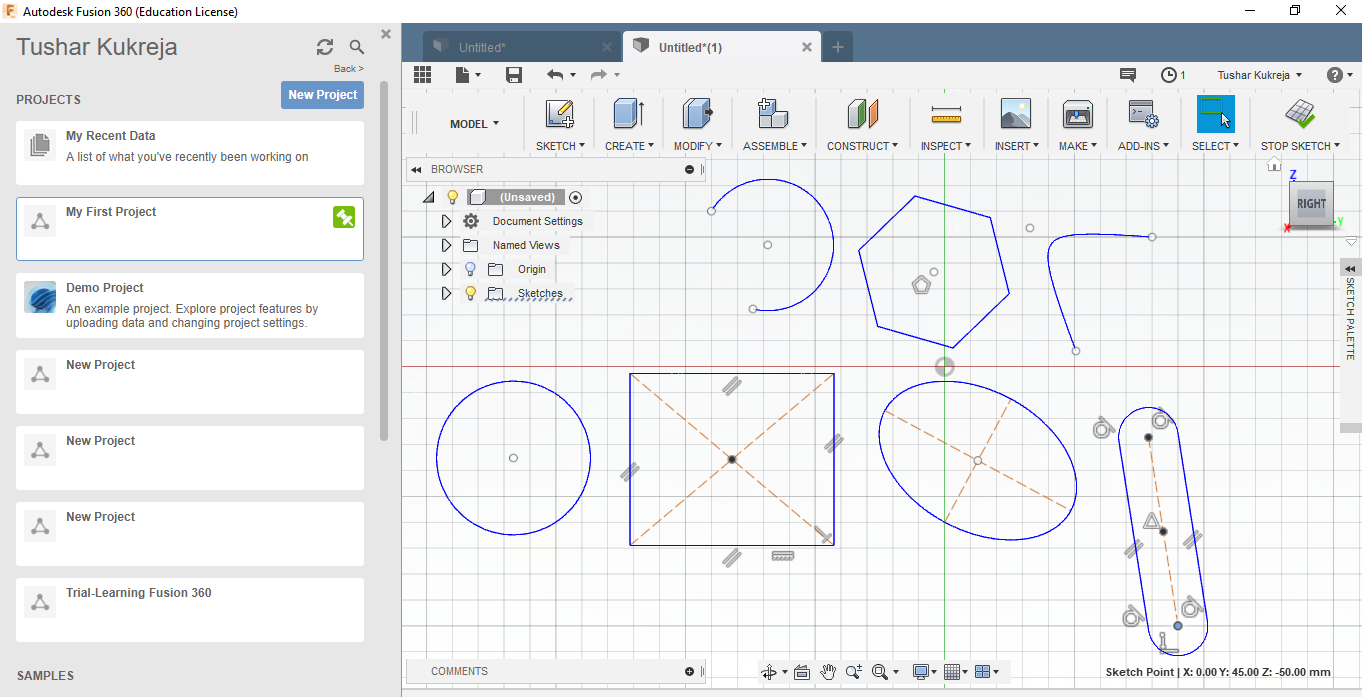This screenshot has width=1362, height=697.
Task: Toggle Origin folder light bulb
Action: point(471,269)
